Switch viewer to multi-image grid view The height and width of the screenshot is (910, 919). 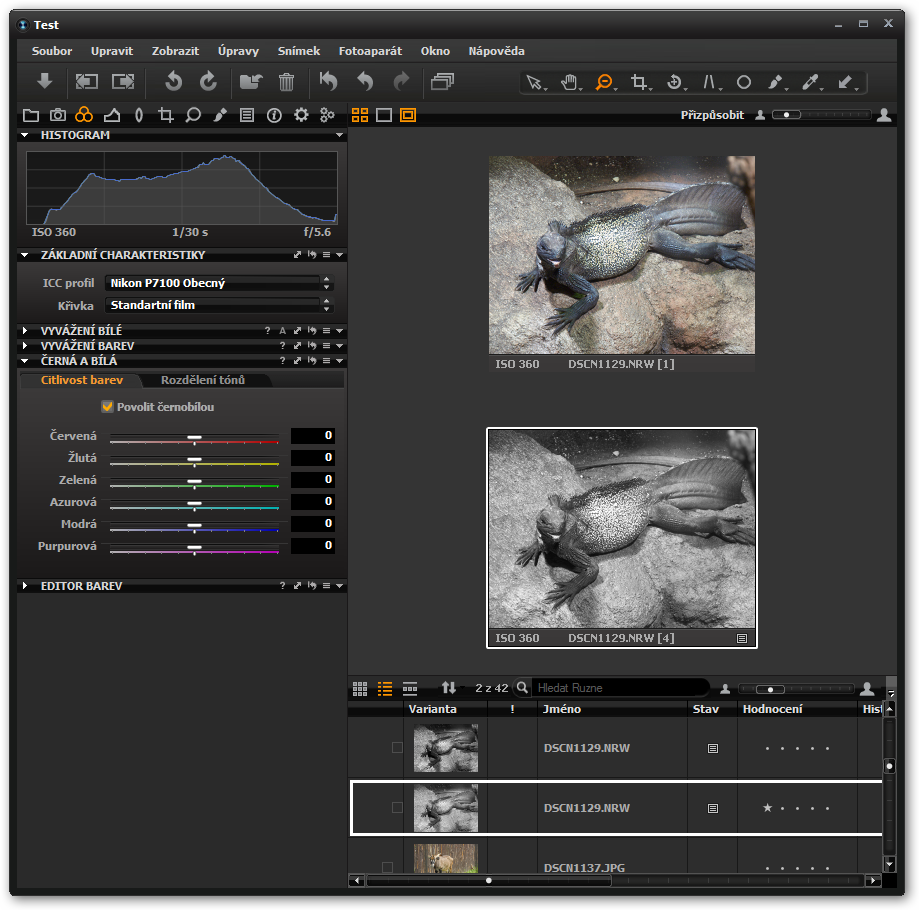(360, 115)
